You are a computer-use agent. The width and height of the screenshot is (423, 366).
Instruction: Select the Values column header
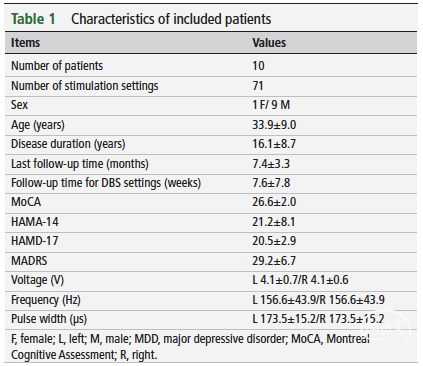point(269,43)
